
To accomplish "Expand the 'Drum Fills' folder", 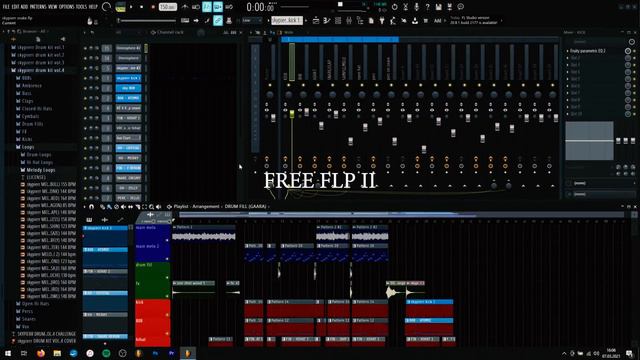I will click(29, 124).
